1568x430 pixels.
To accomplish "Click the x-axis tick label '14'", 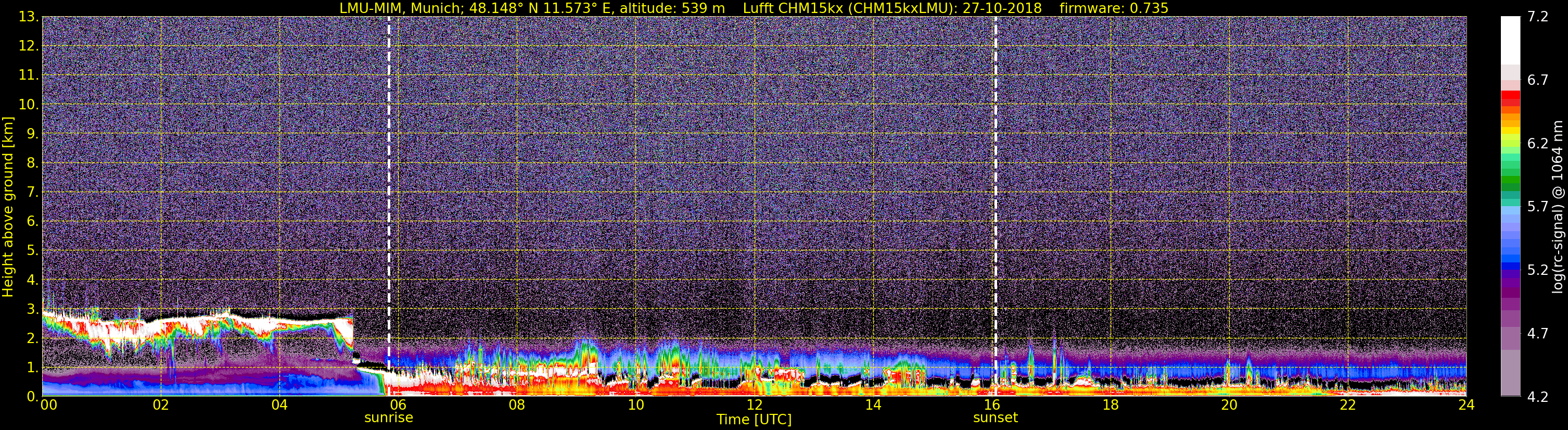I will click(x=873, y=405).
